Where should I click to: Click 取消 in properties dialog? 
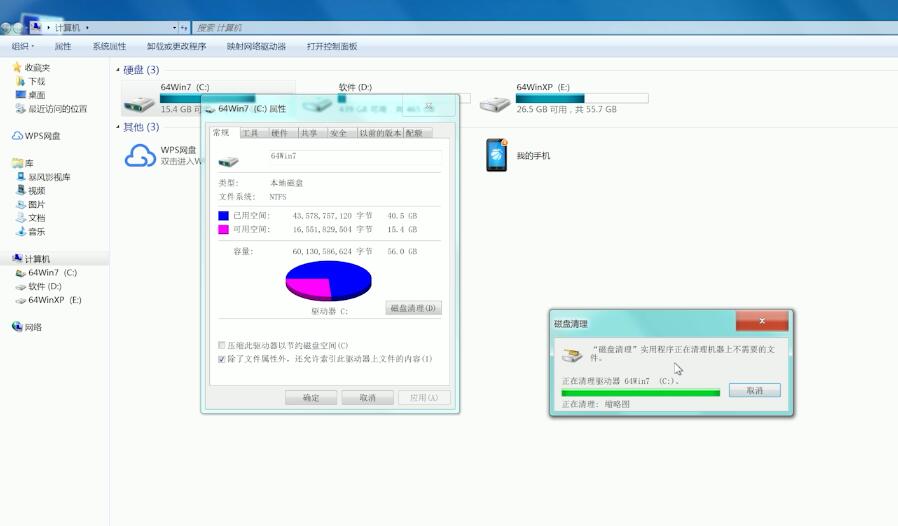[x=368, y=398]
